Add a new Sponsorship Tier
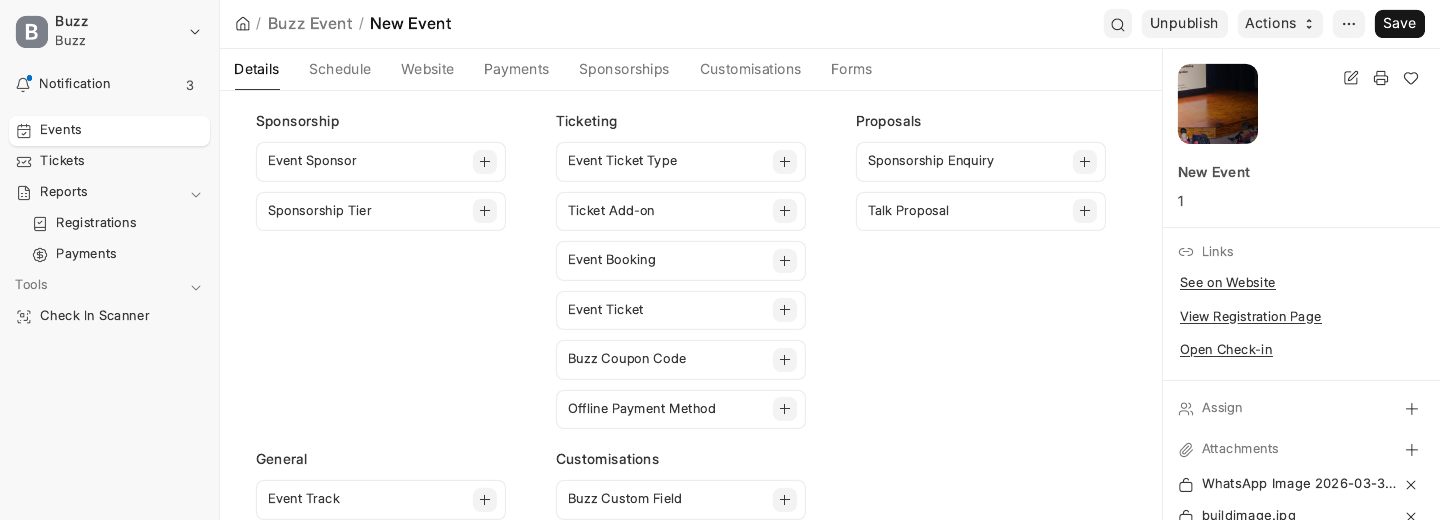This screenshot has height=520, width=1440. (485, 211)
